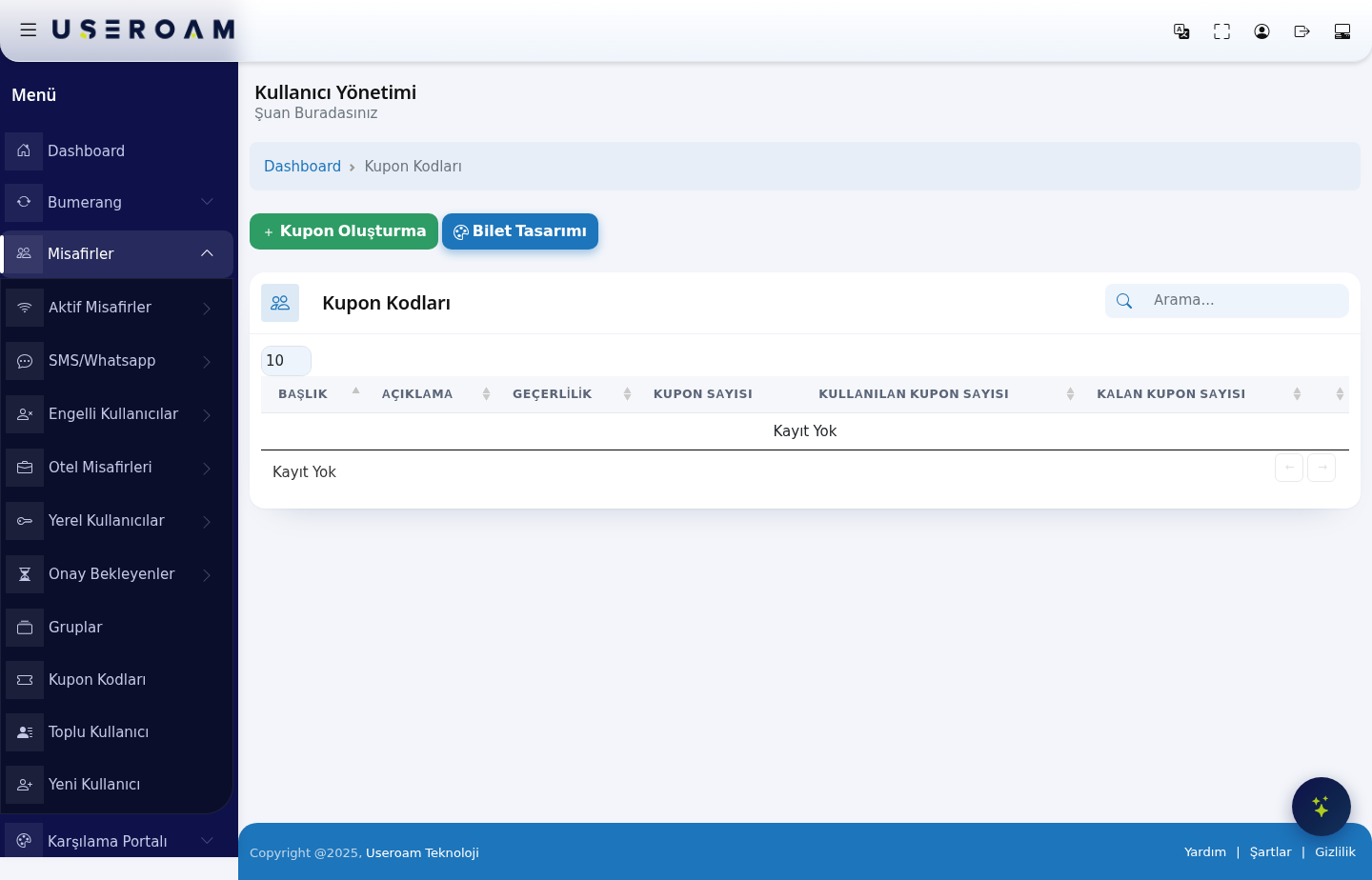Toggle the hamburger menu icon
The height and width of the screenshot is (880, 1372).
pos(29,30)
